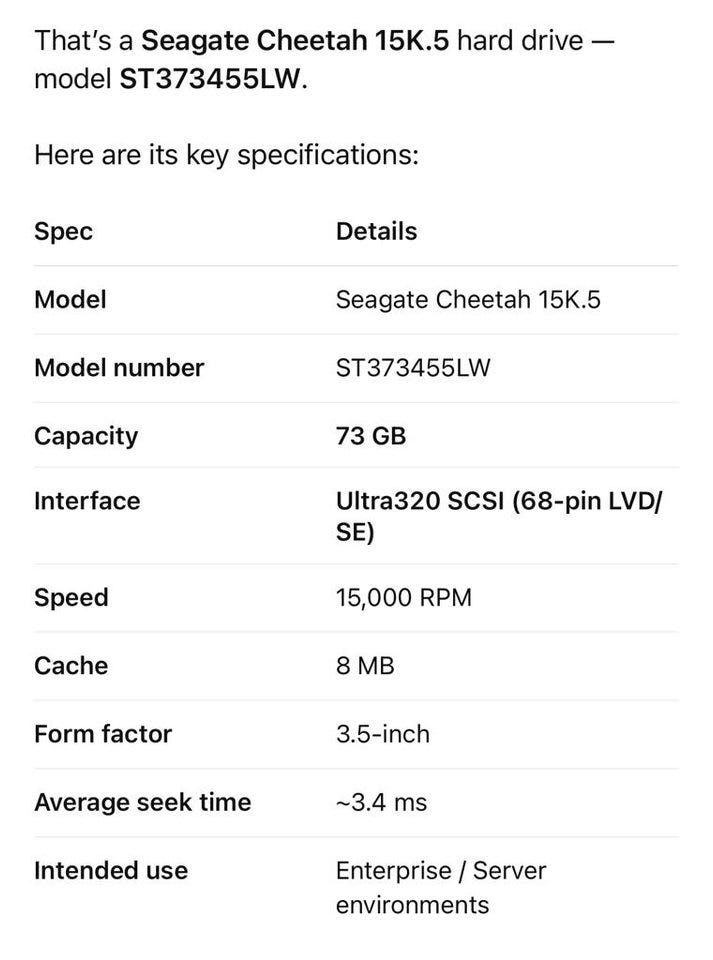Screen dimensions: 713x960
Task: Click the ~3.4 ms seek time value
Action: [x=381, y=802]
